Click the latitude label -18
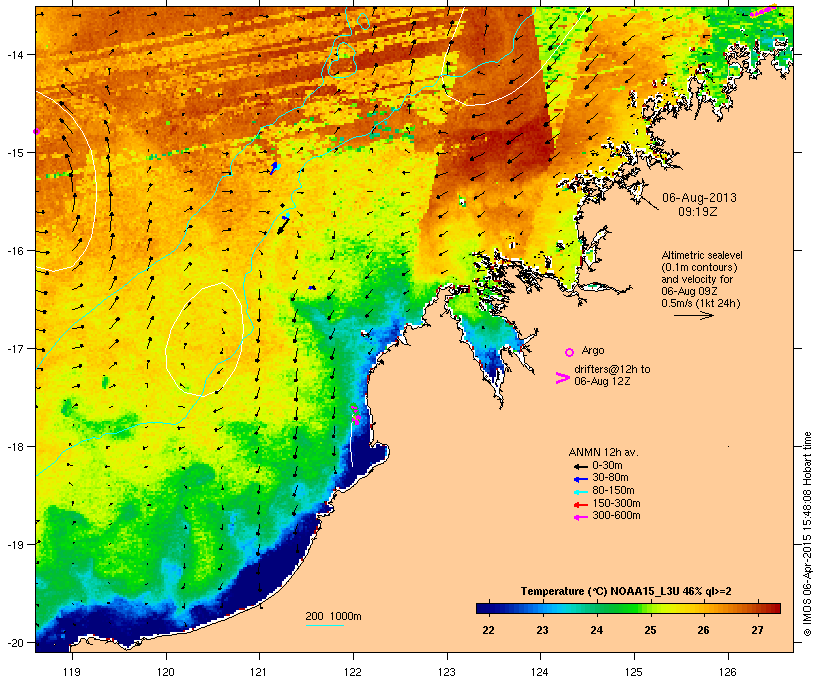This screenshot has height=680, width=820. (x=14, y=447)
